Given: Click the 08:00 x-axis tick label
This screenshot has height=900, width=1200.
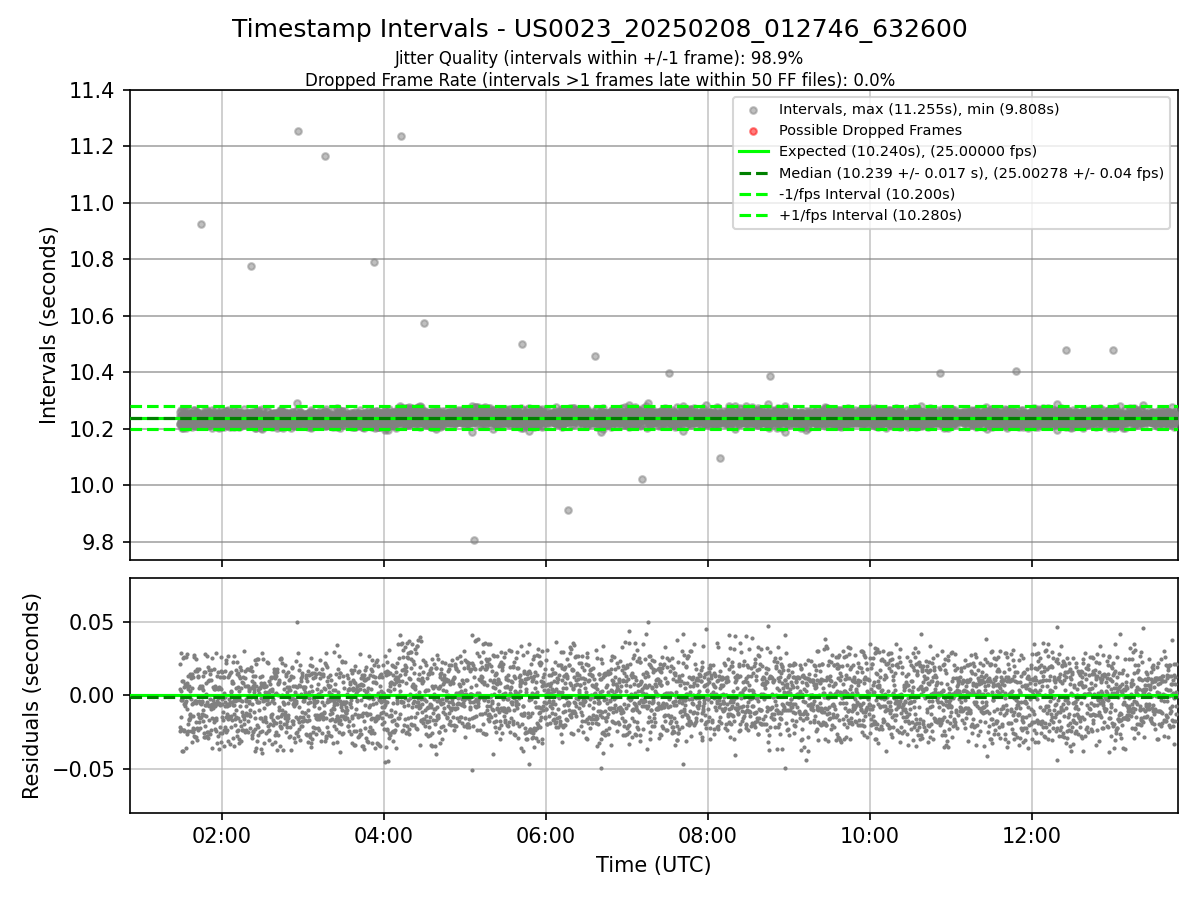Looking at the screenshot, I should (x=708, y=834).
